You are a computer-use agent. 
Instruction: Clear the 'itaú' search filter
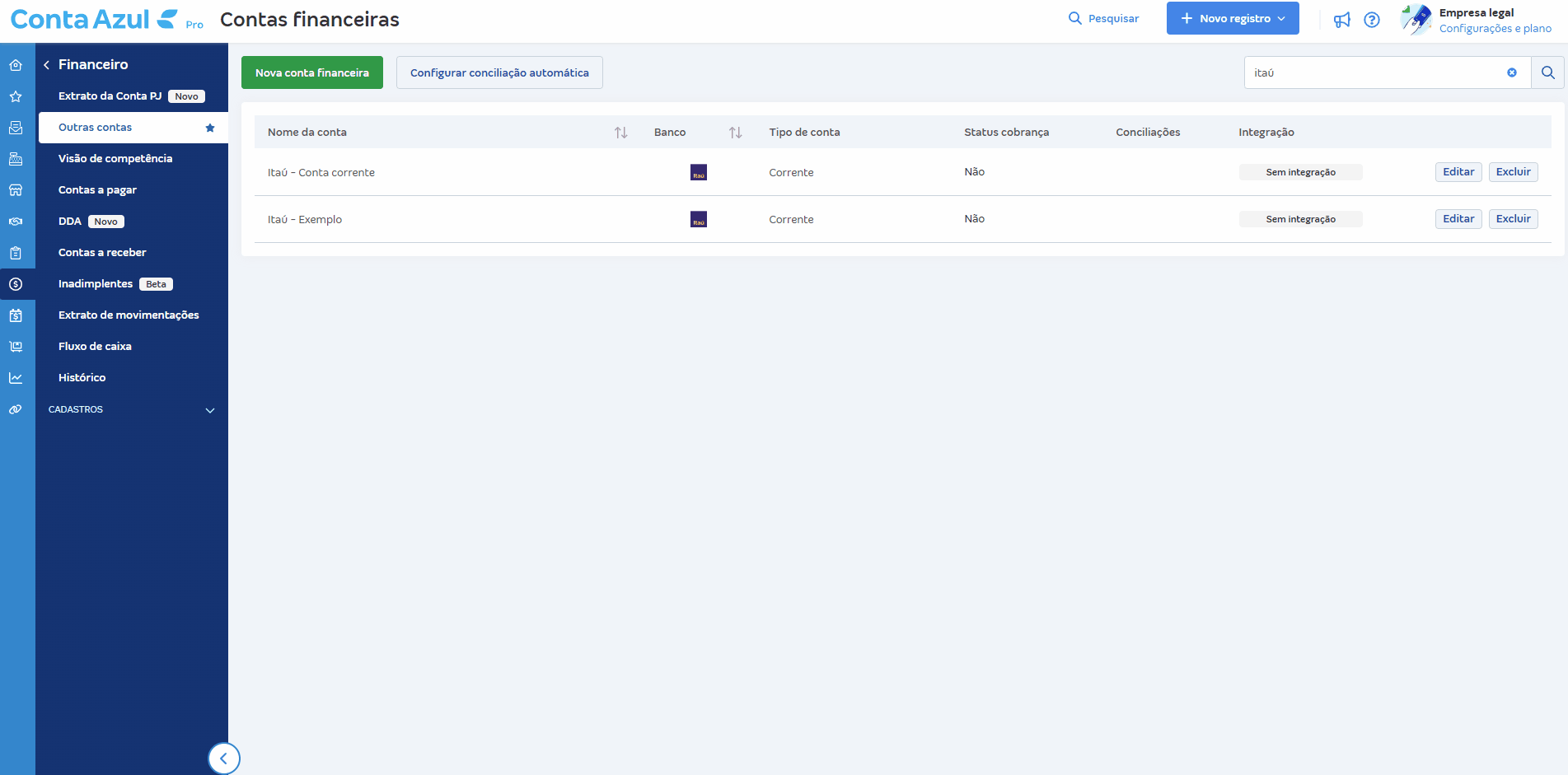point(1512,72)
